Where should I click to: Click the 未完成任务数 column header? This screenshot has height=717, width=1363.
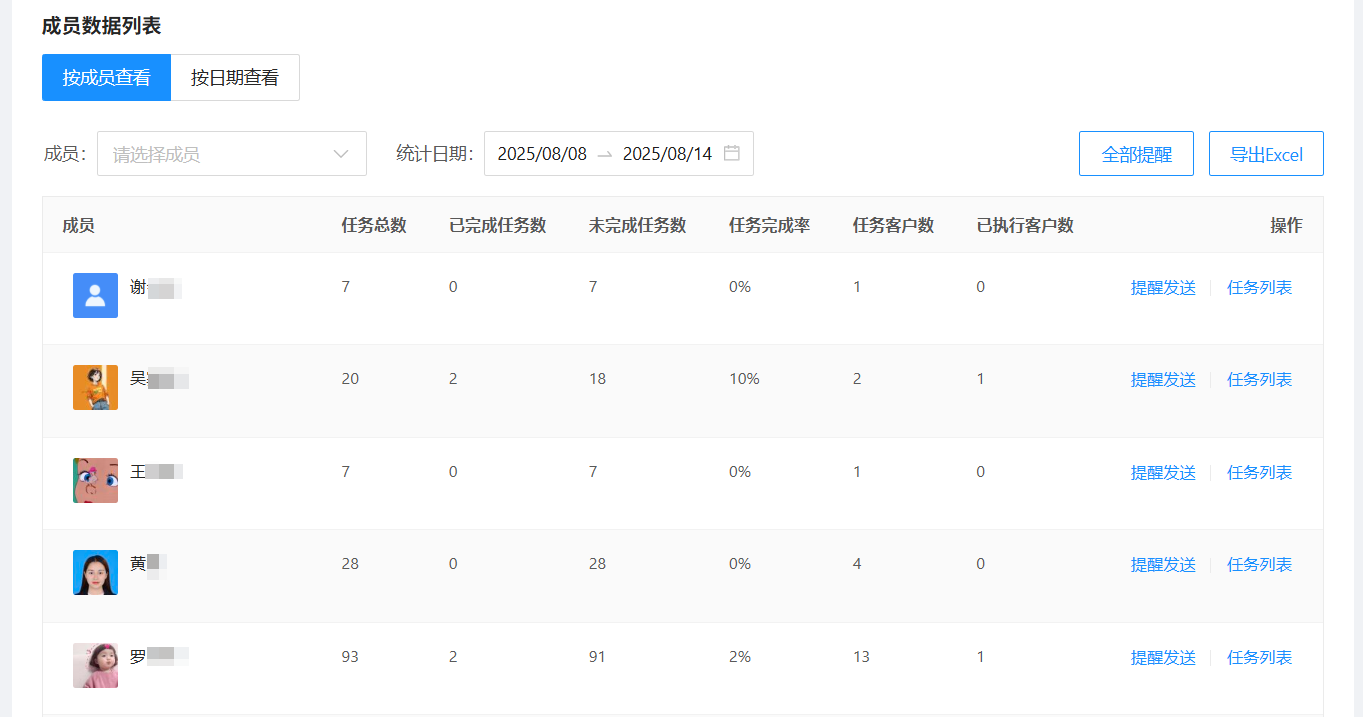638,225
